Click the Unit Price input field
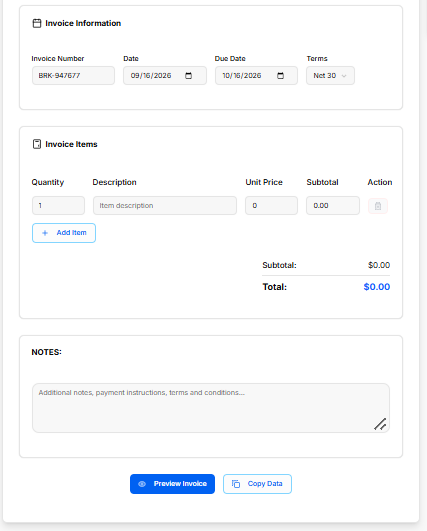Viewport: 427px width, 531px height. pyautogui.click(x=272, y=206)
